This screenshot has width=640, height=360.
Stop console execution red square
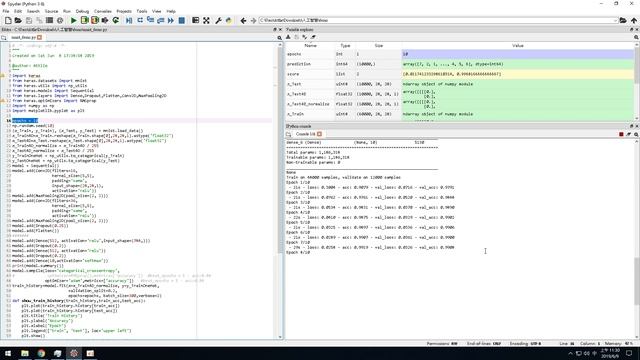[x=621, y=134]
